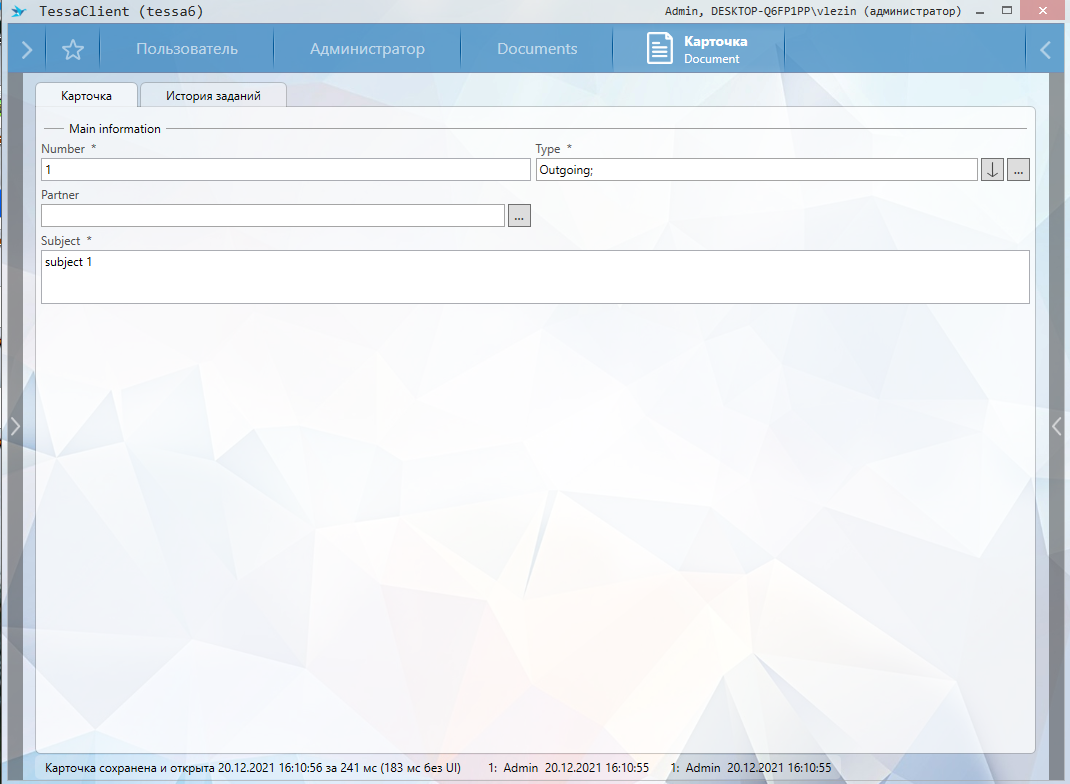Open Type selection dialog via ellipsis button
This screenshot has height=784, width=1070.
[x=1018, y=170]
